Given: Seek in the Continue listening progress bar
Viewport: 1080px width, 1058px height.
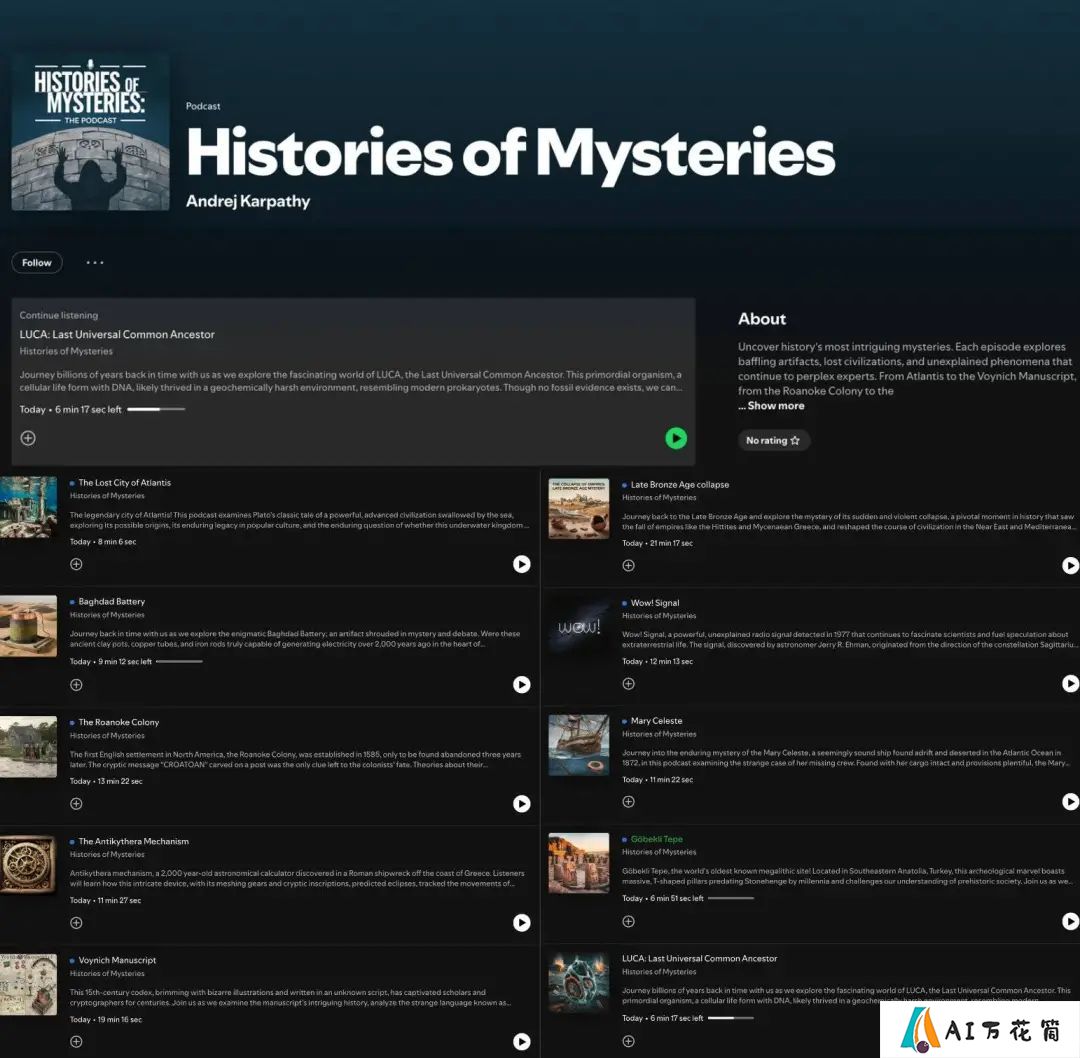Looking at the screenshot, I should coord(156,409).
